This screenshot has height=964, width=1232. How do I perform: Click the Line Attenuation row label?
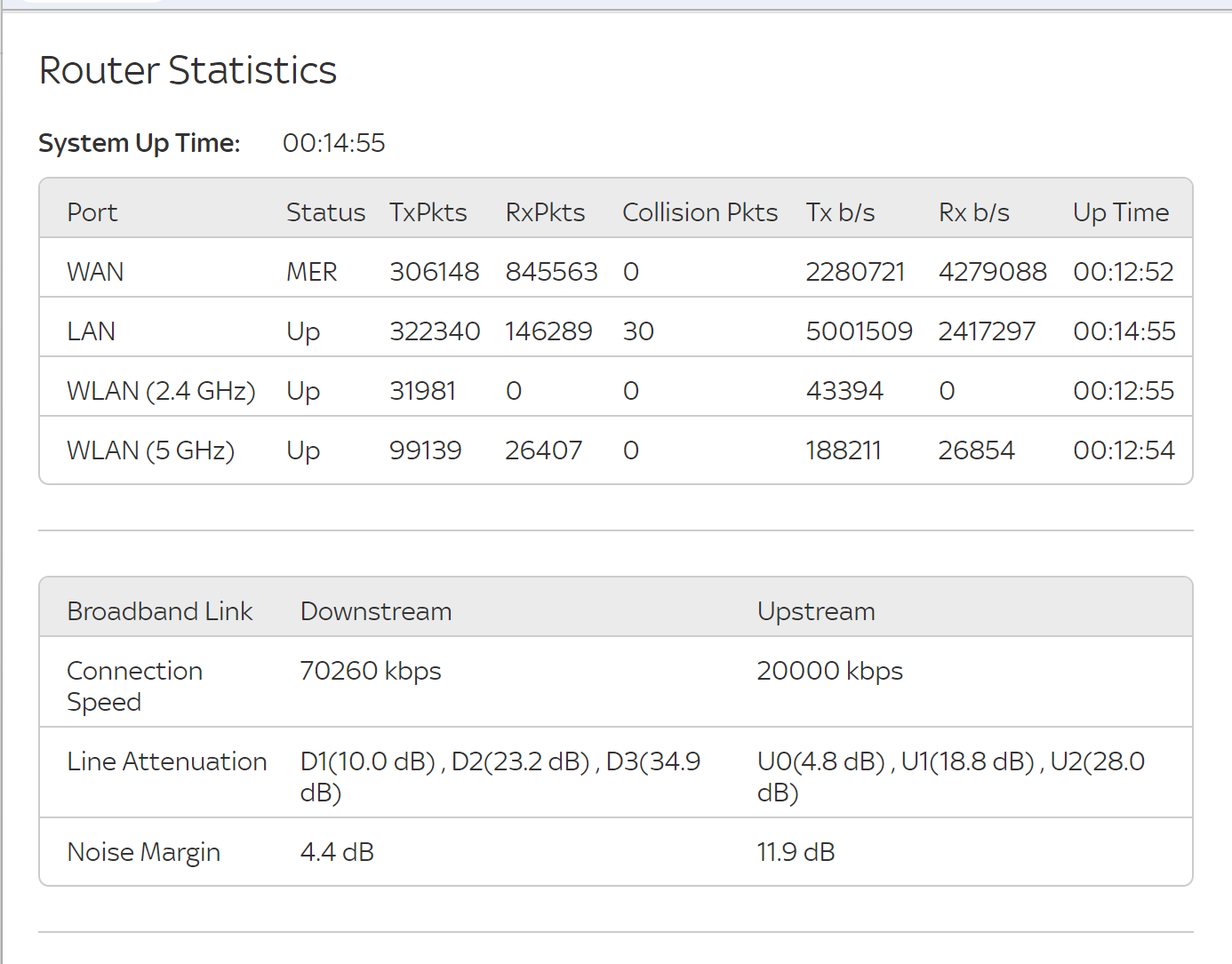[x=167, y=761]
